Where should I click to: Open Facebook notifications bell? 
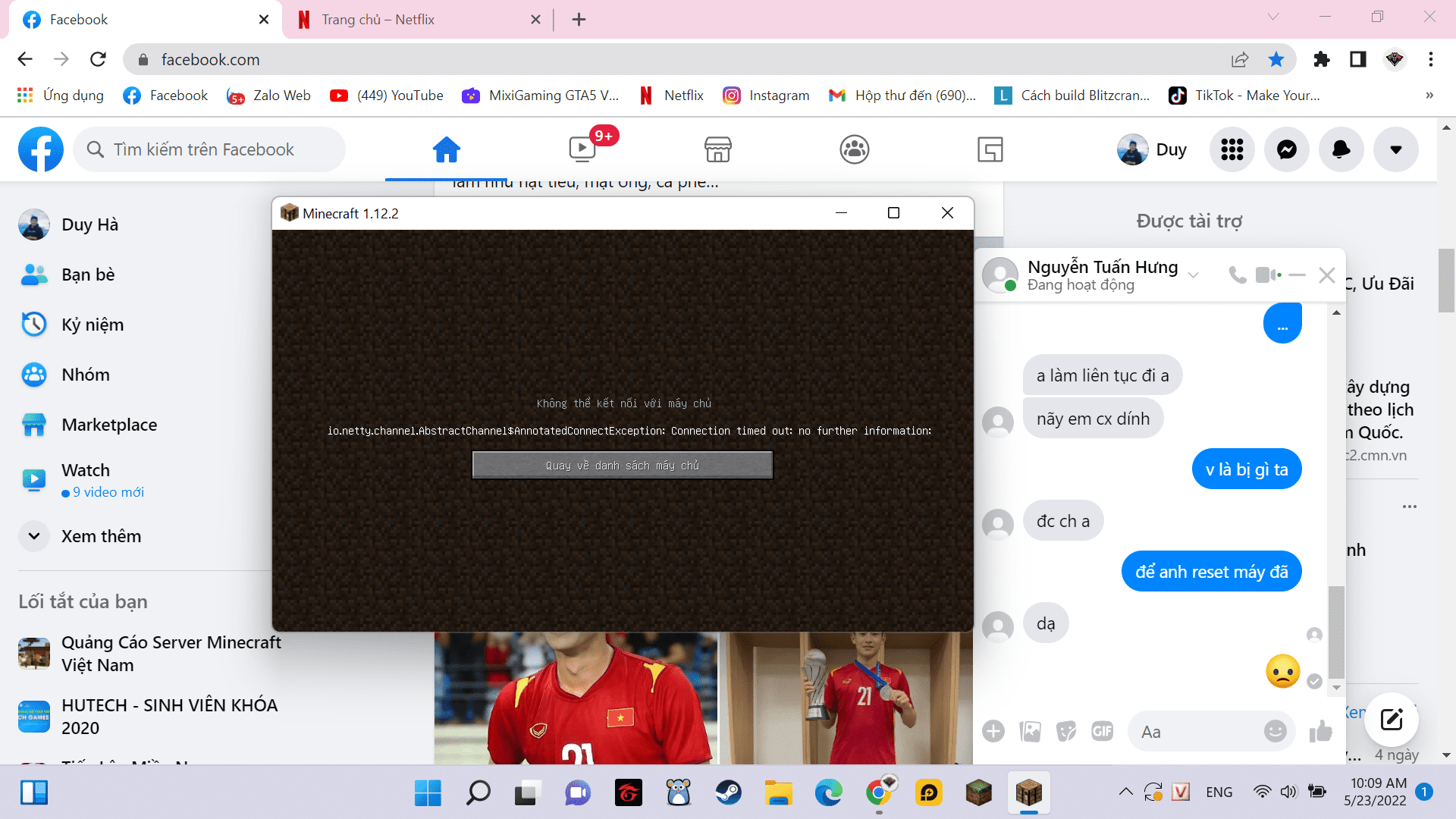pos(1341,149)
